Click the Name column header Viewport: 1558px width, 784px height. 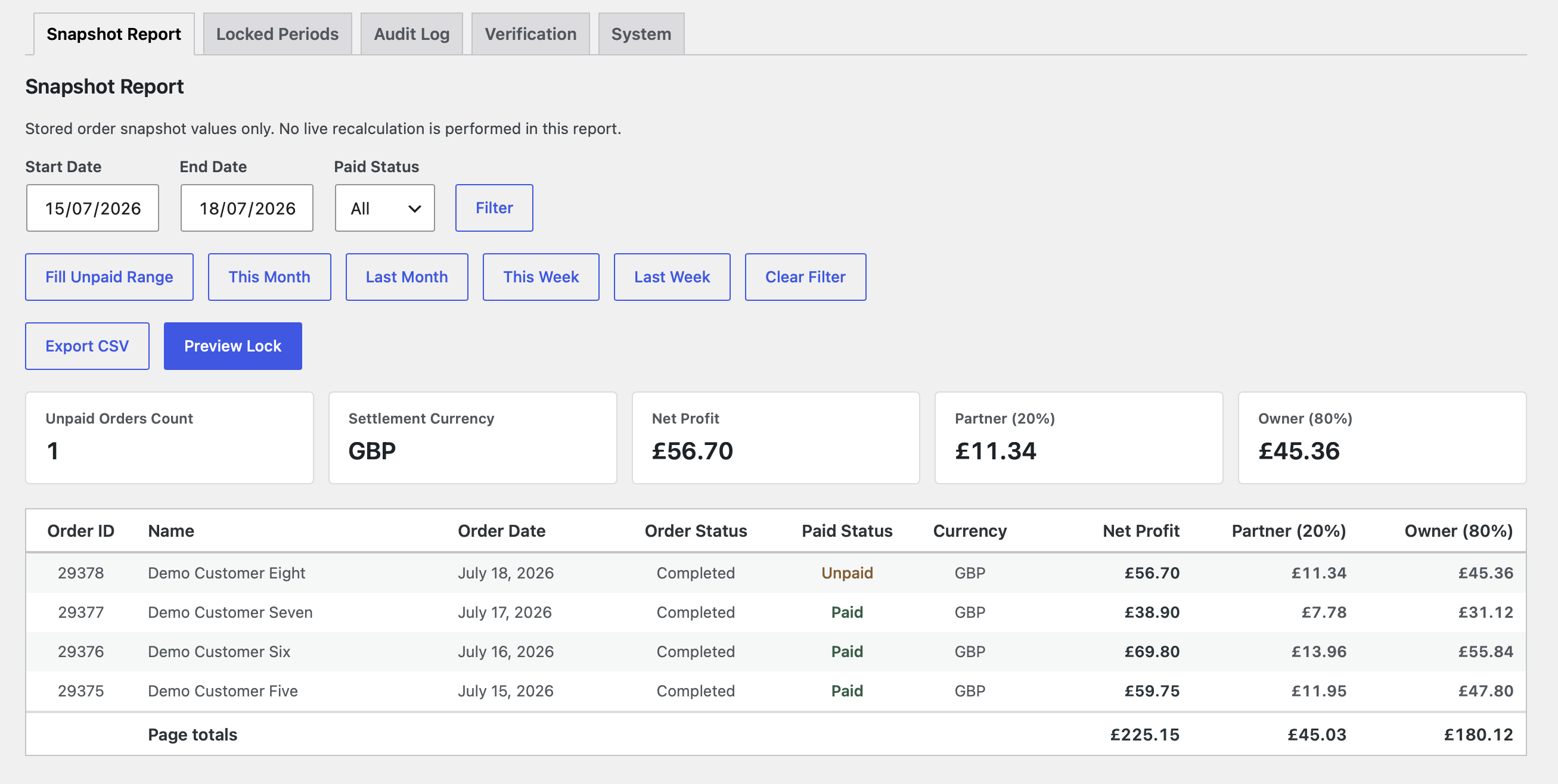(x=171, y=531)
